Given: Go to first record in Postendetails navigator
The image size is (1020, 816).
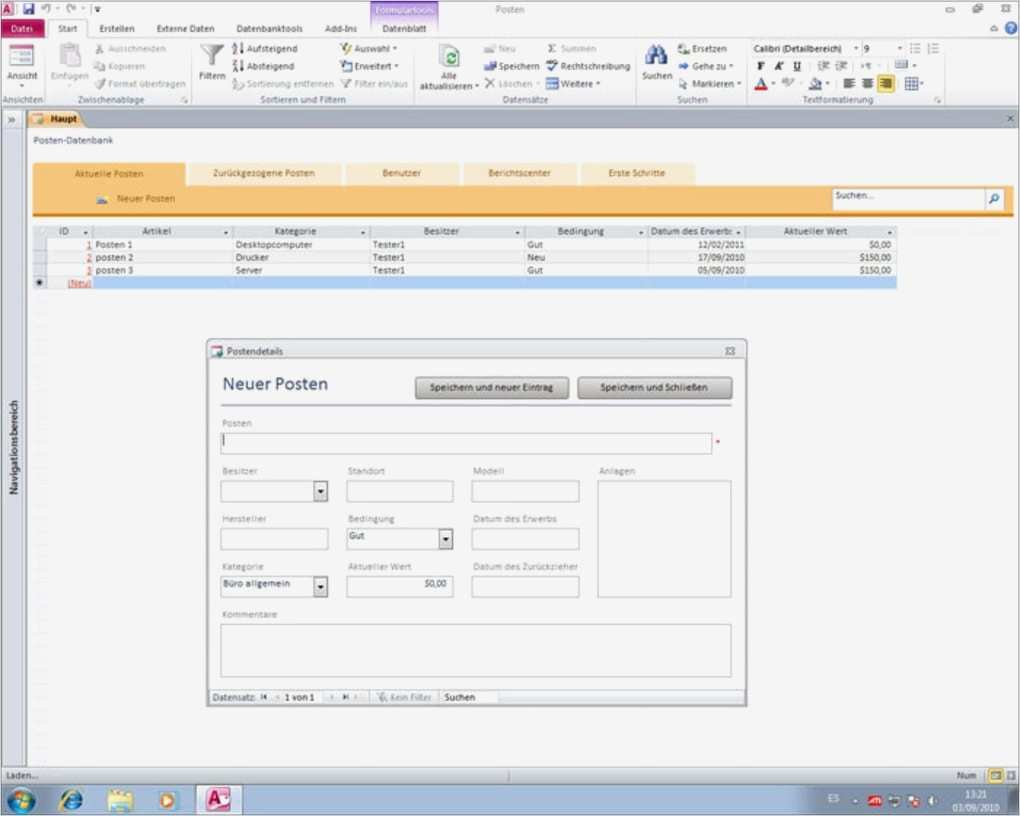Looking at the screenshot, I should tap(263, 698).
